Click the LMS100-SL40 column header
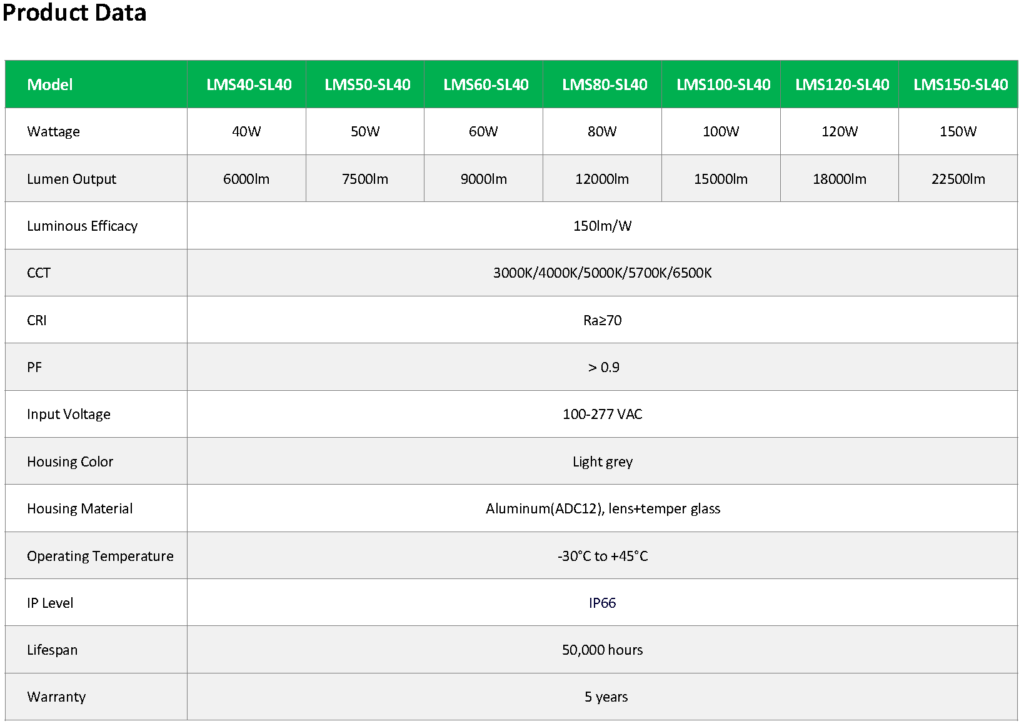Viewport: 1024px width, 726px height. pos(723,85)
